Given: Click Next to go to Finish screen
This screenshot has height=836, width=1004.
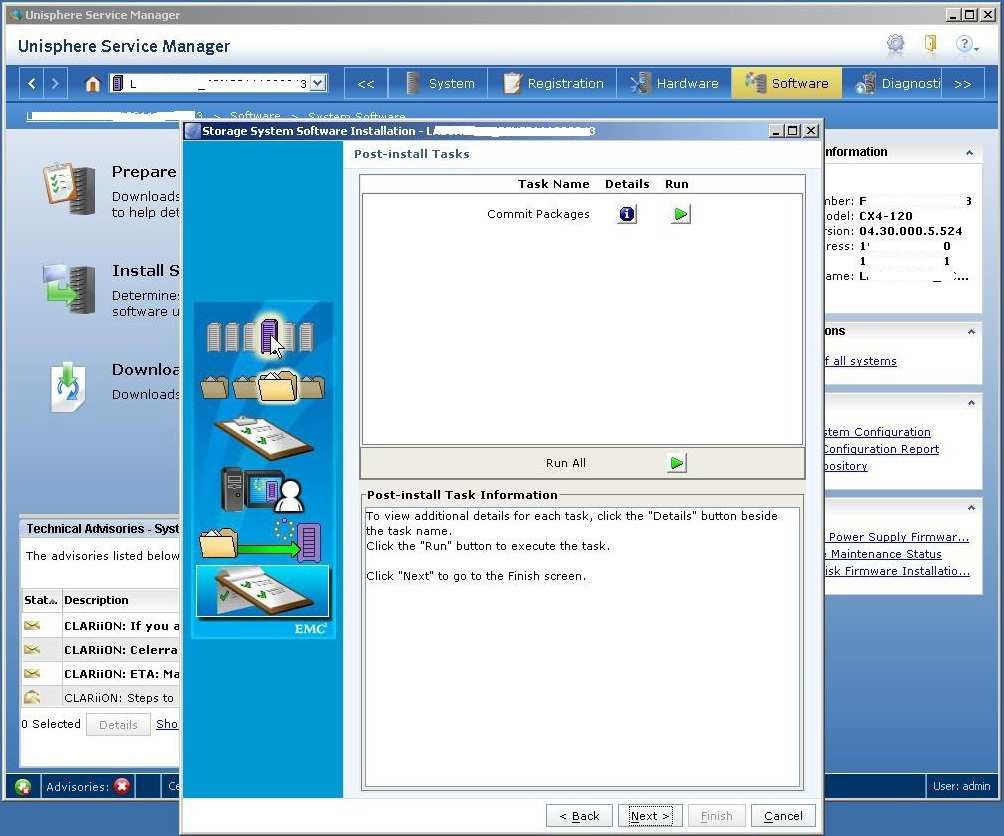Looking at the screenshot, I should [x=649, y=816].
